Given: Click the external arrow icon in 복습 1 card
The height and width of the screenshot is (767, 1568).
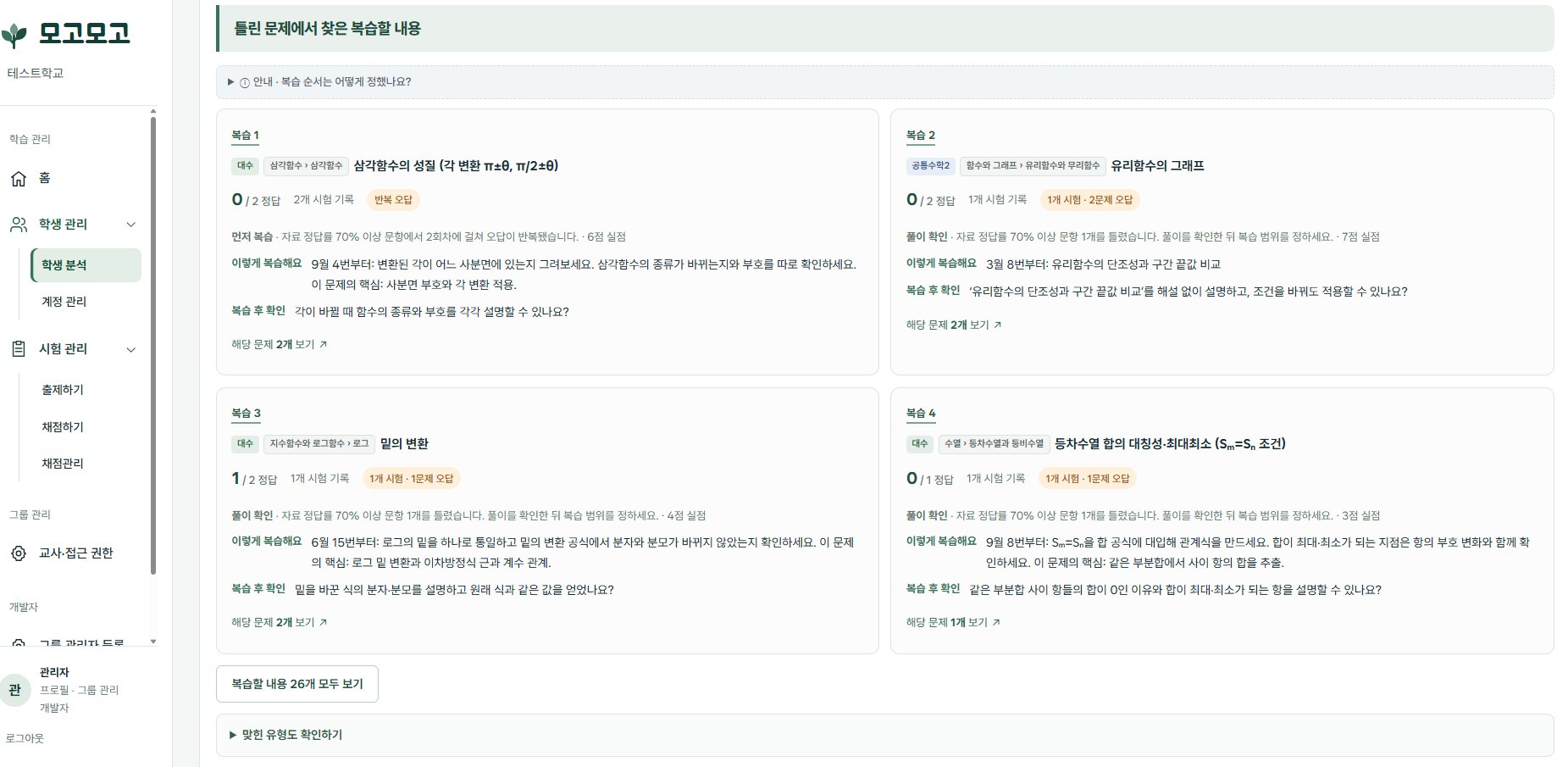Looking at the screenshot, I should [x=323, y=345].
